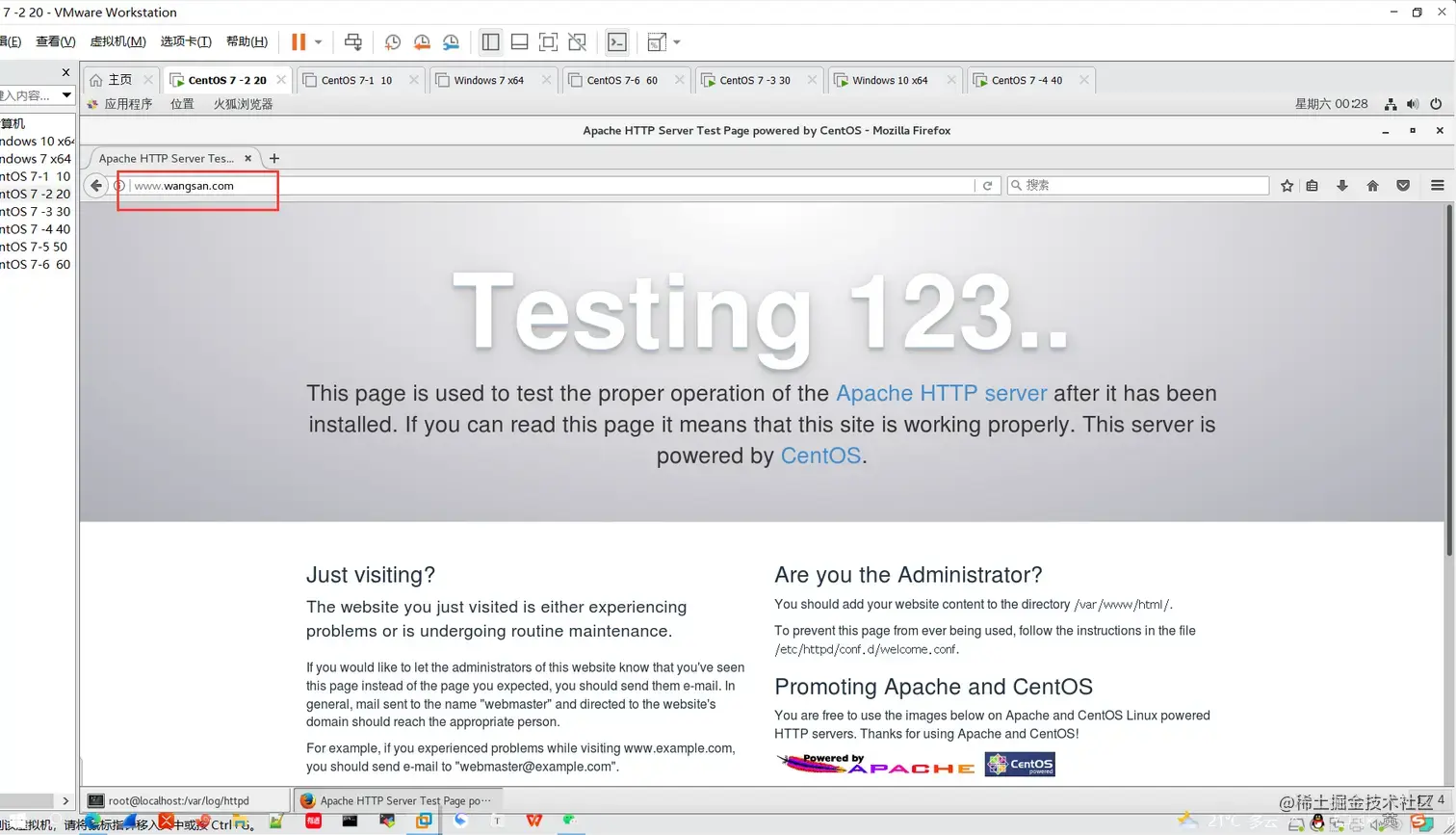Click the network status icon in GNOME bar
This screenshot has height=835, width=1456.
click(1391, 104)
